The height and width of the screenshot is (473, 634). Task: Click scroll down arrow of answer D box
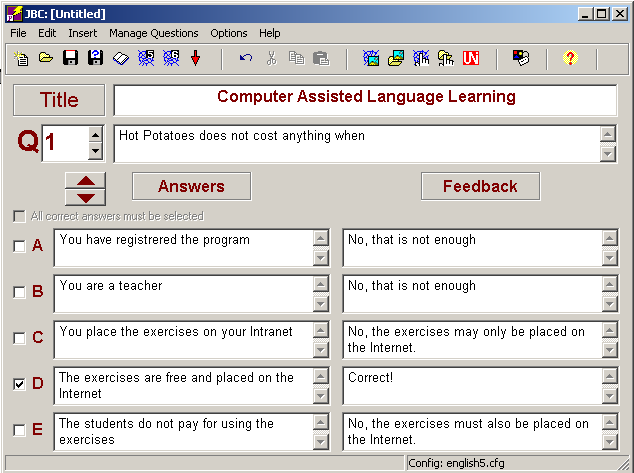click(x=321, y=395)
